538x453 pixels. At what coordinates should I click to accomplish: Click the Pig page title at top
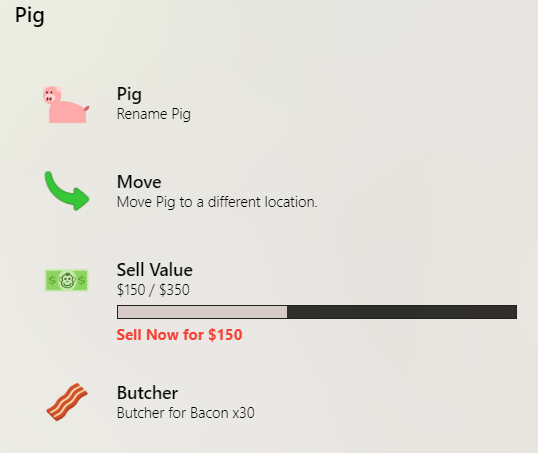(x=30, y=16)
